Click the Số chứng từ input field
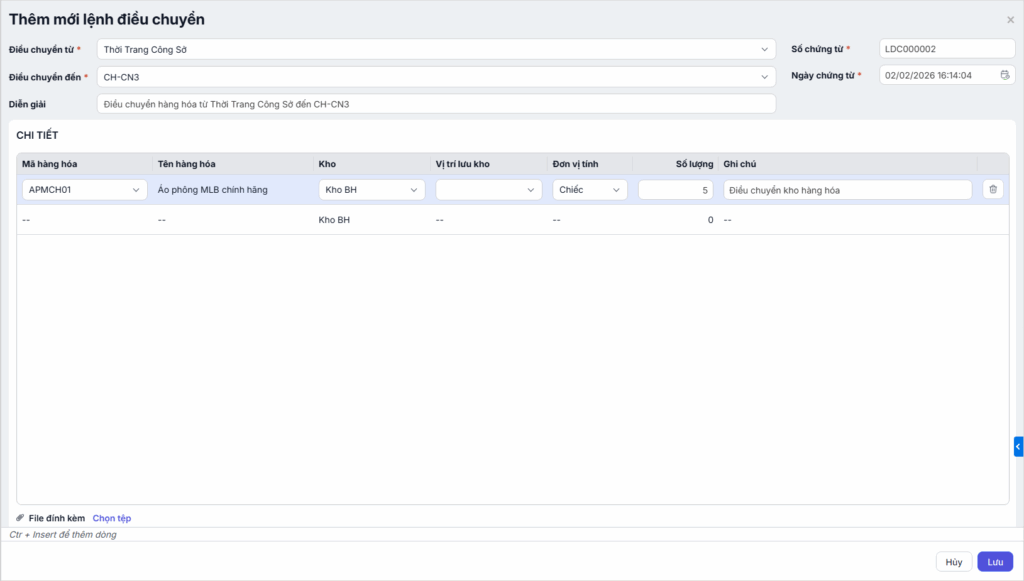The image size is (1024, 581). pyautogui.click(x=946, y=49)
